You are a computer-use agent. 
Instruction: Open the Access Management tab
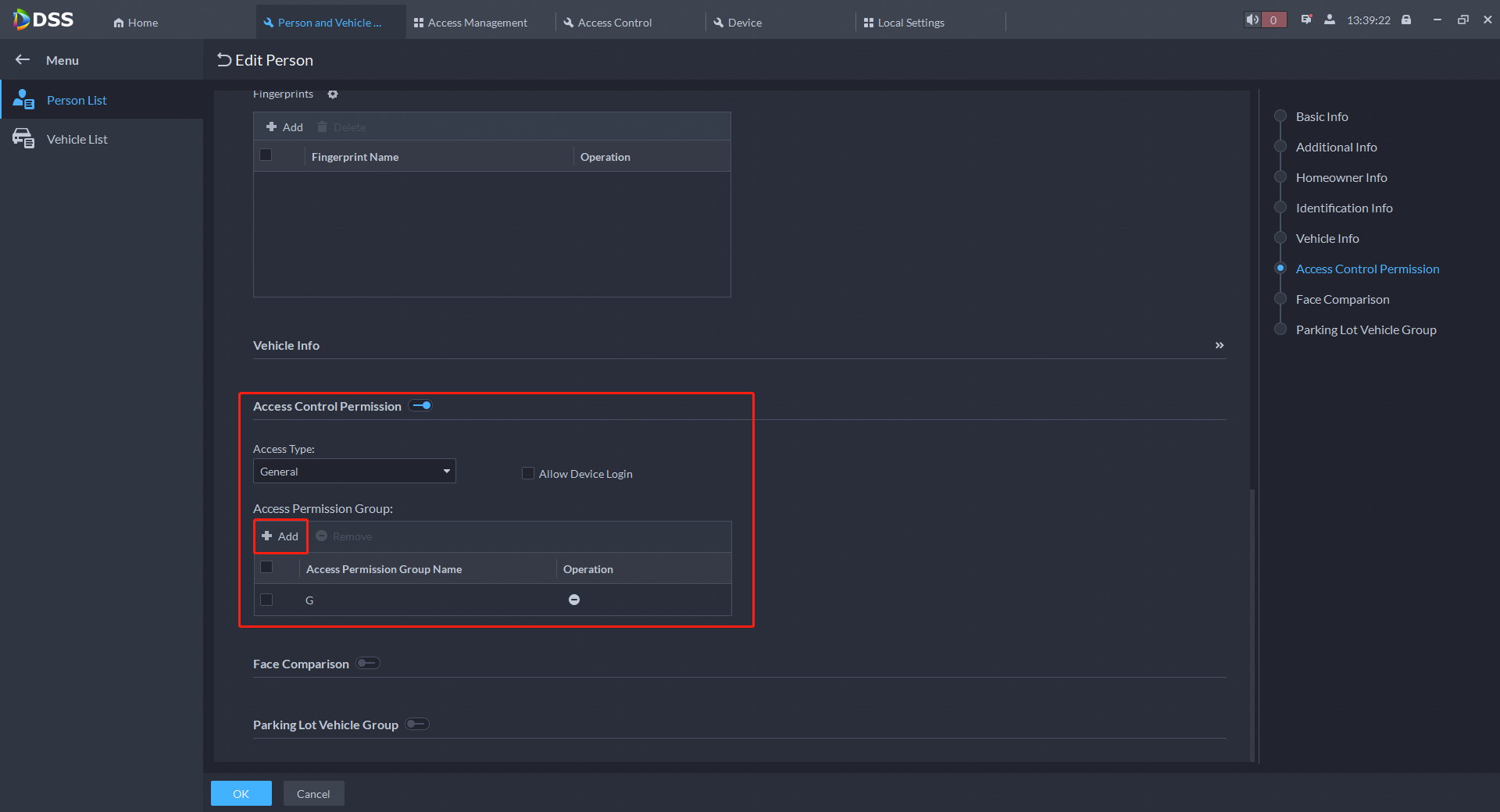470,23
